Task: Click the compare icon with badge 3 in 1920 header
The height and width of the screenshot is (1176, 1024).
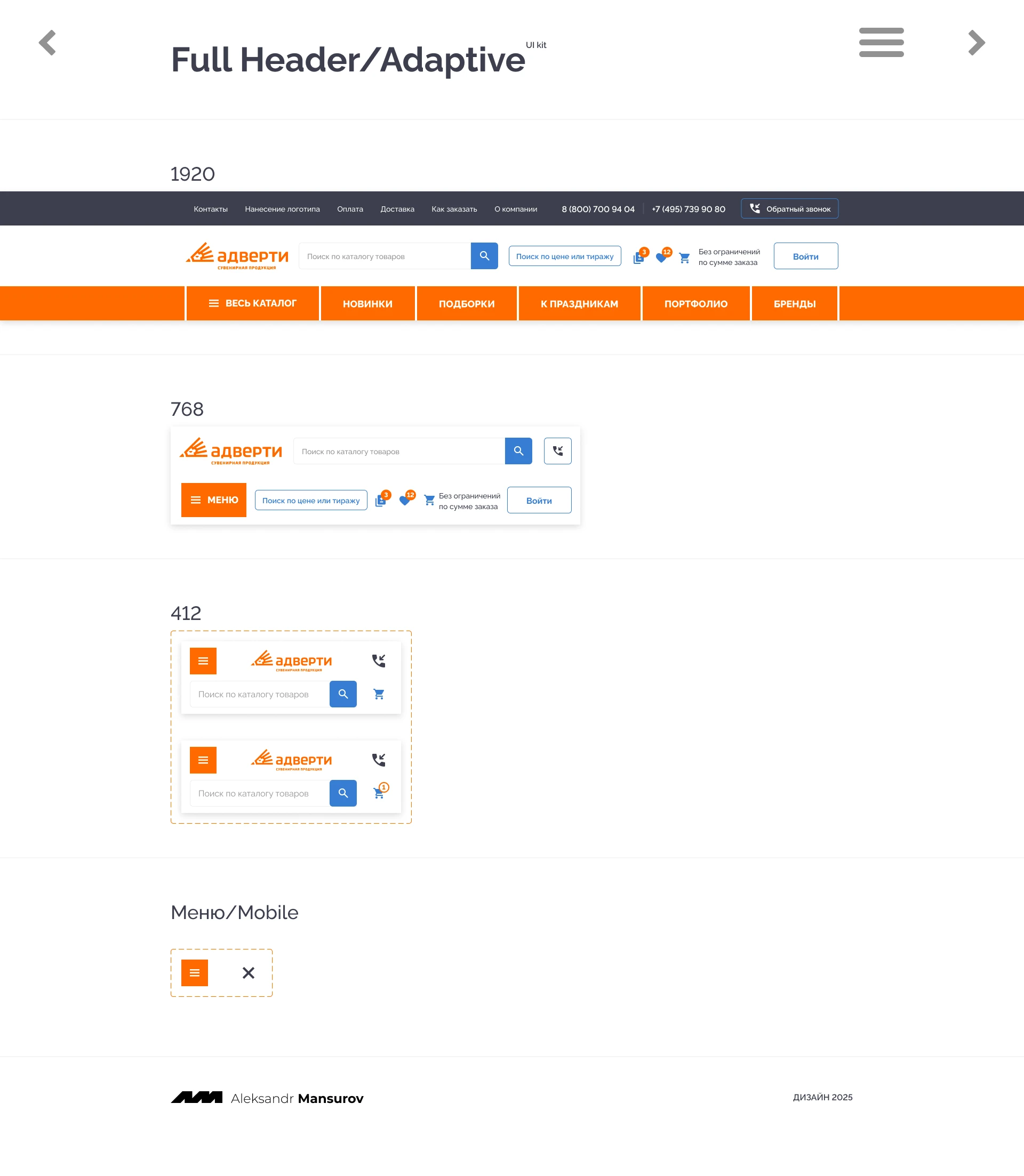Action: (x=639, y=257)
